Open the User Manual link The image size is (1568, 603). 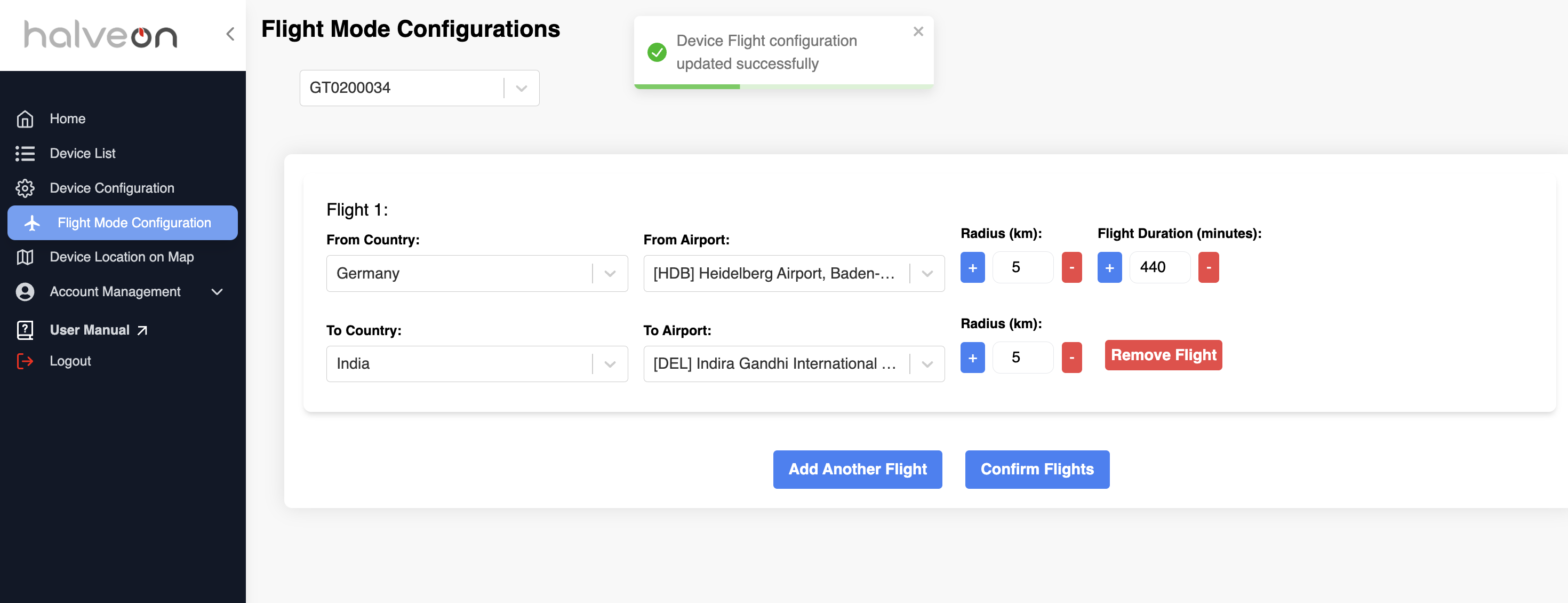pos(90,330)
